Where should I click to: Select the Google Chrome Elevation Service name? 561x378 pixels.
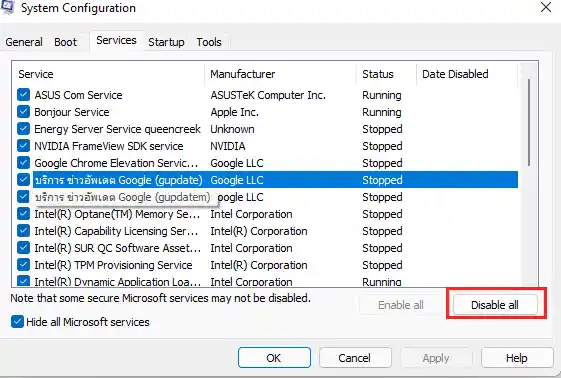point(116,163)
